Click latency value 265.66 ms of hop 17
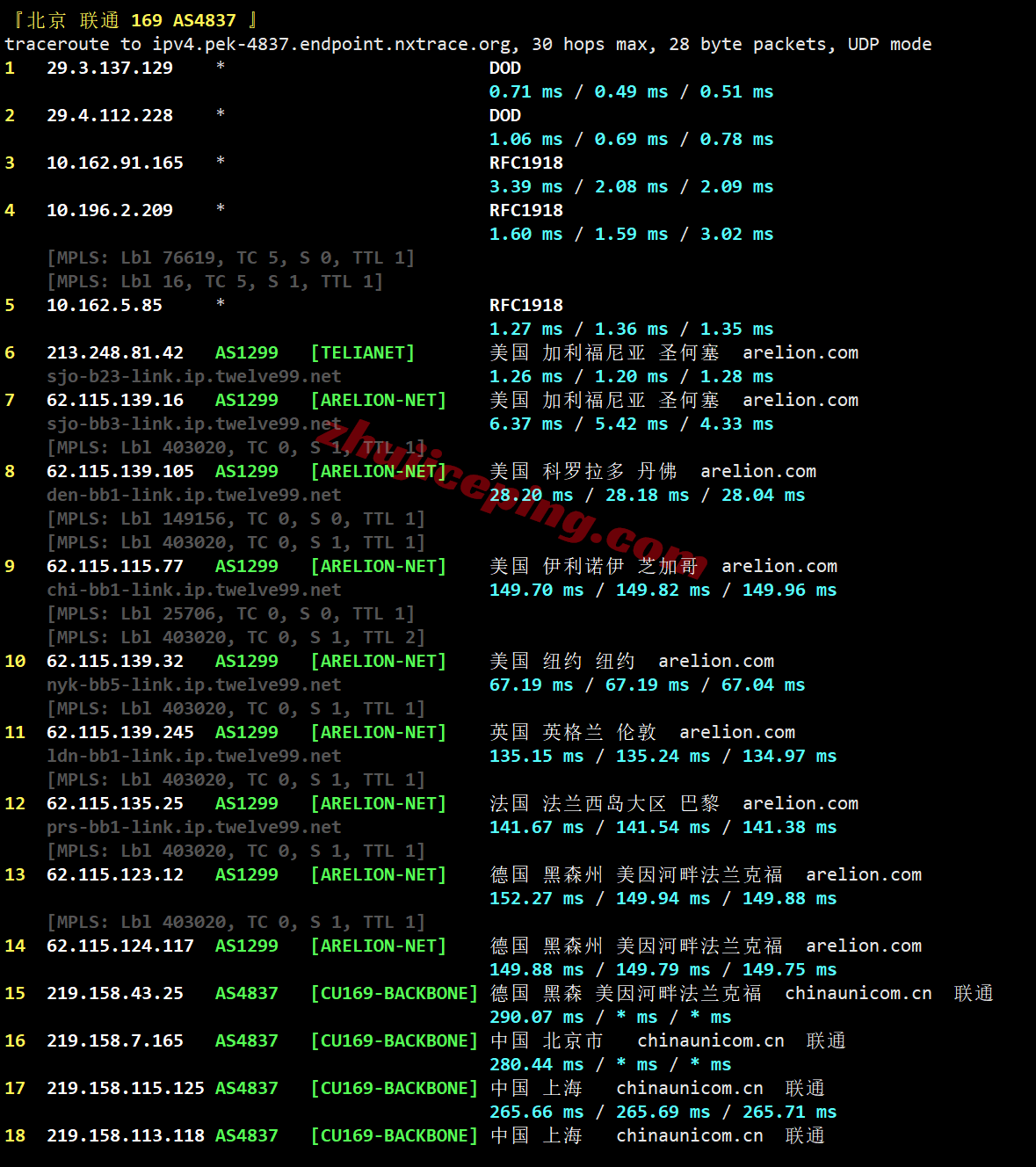This screenshot has width=1036, height=1167. click(536, 1112)
